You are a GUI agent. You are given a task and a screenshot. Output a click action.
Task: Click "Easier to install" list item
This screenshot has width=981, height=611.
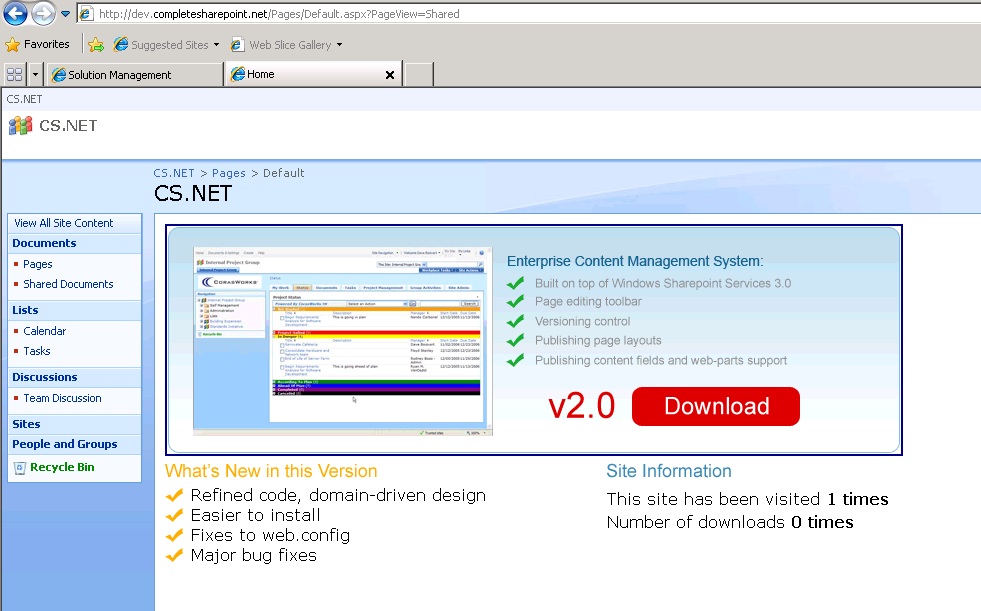tap(255, 515)
